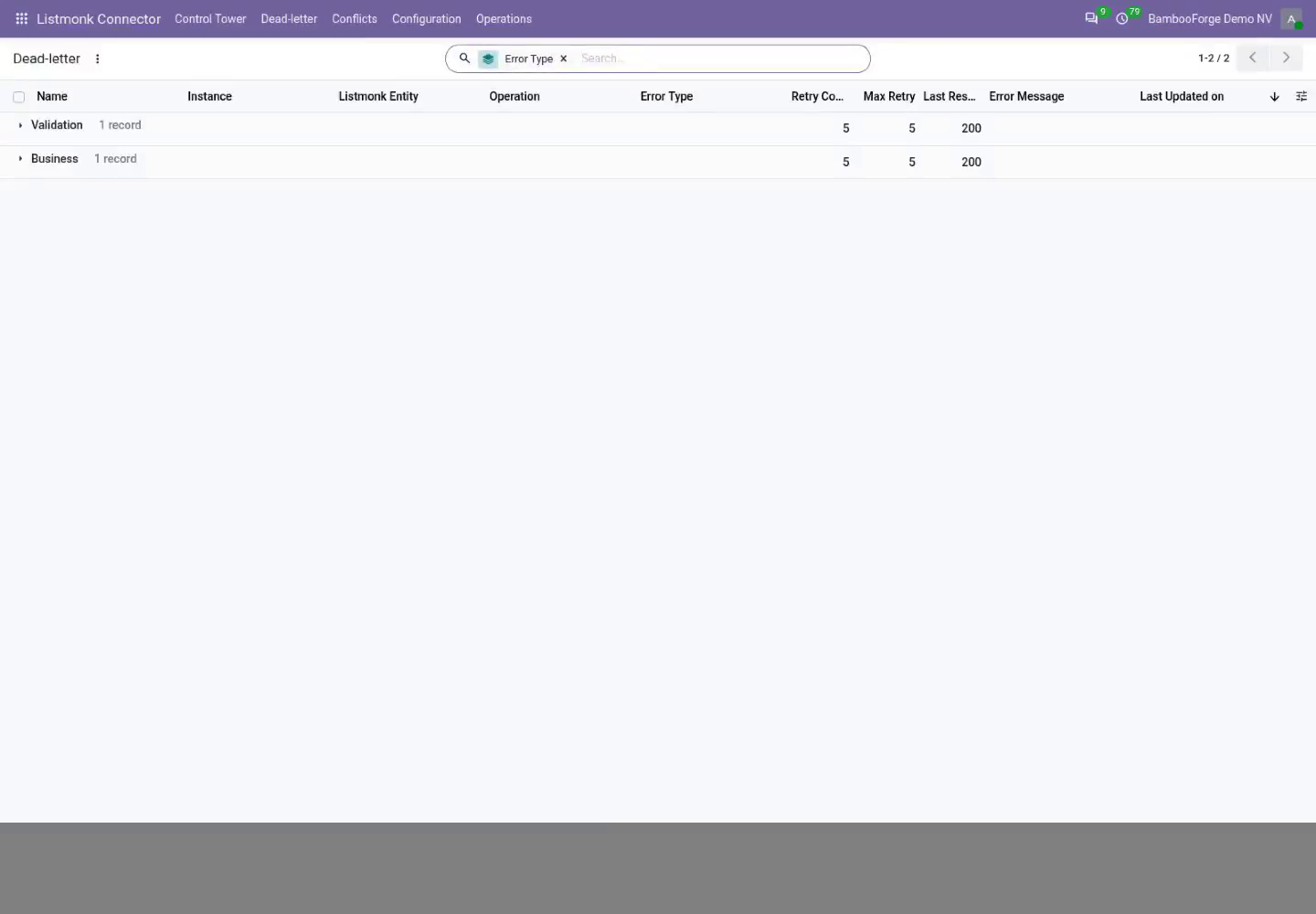Viewport: 1316px width, 914px height.
Task: Open the Conflicts menu
Action: pos(355,18)
